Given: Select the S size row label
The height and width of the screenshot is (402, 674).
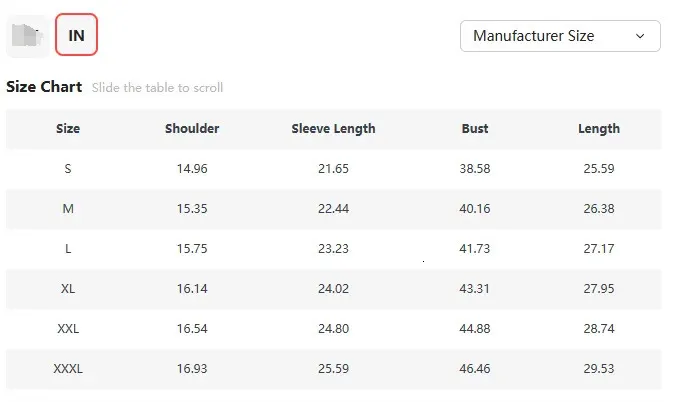Looking at the screenshot, I should pyautogui.click(x=68, y=169).
